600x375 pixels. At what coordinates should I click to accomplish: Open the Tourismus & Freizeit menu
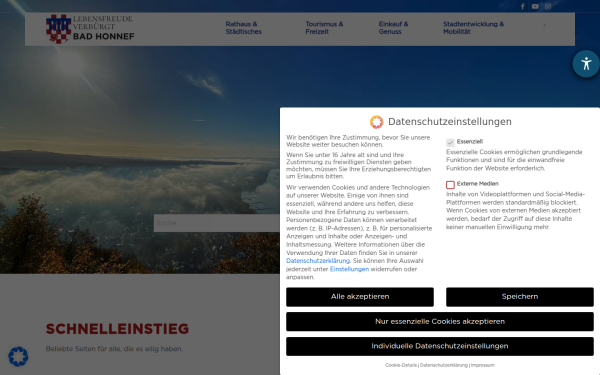tap(324, 28)
